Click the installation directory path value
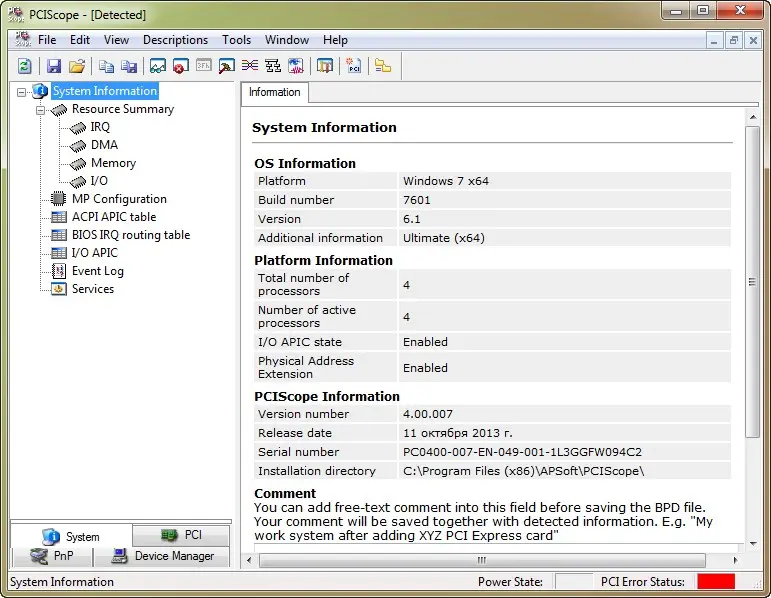The image size is (771, 598). pos(523,471)
